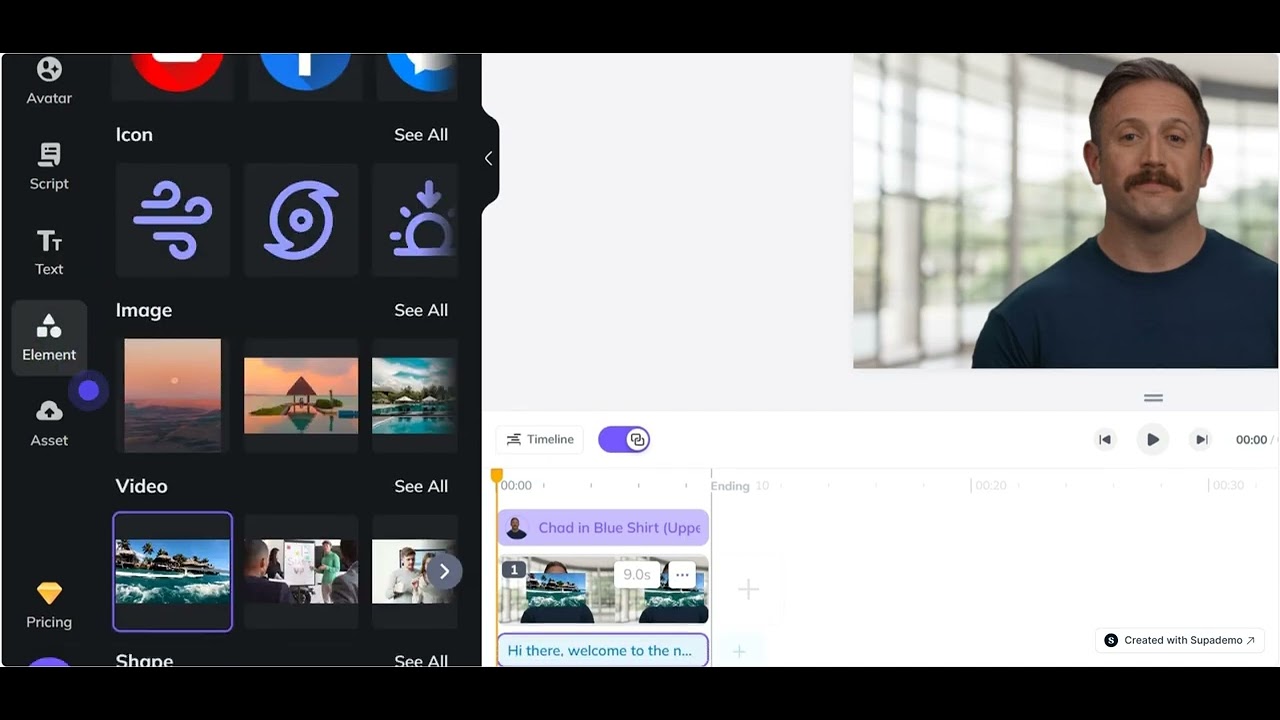The image size is (1280, 720).
Task: See all Icon elements
Action: point(421,134)
